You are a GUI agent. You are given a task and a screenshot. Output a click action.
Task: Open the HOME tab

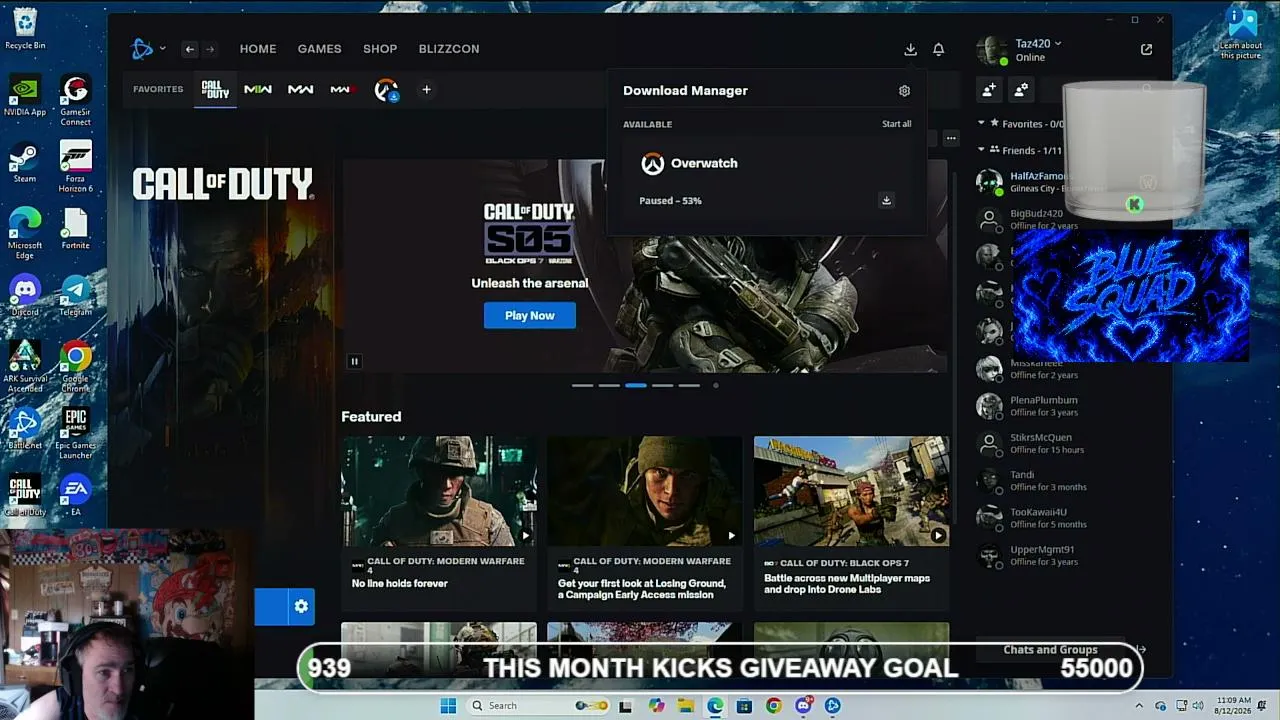coord(258,49)
